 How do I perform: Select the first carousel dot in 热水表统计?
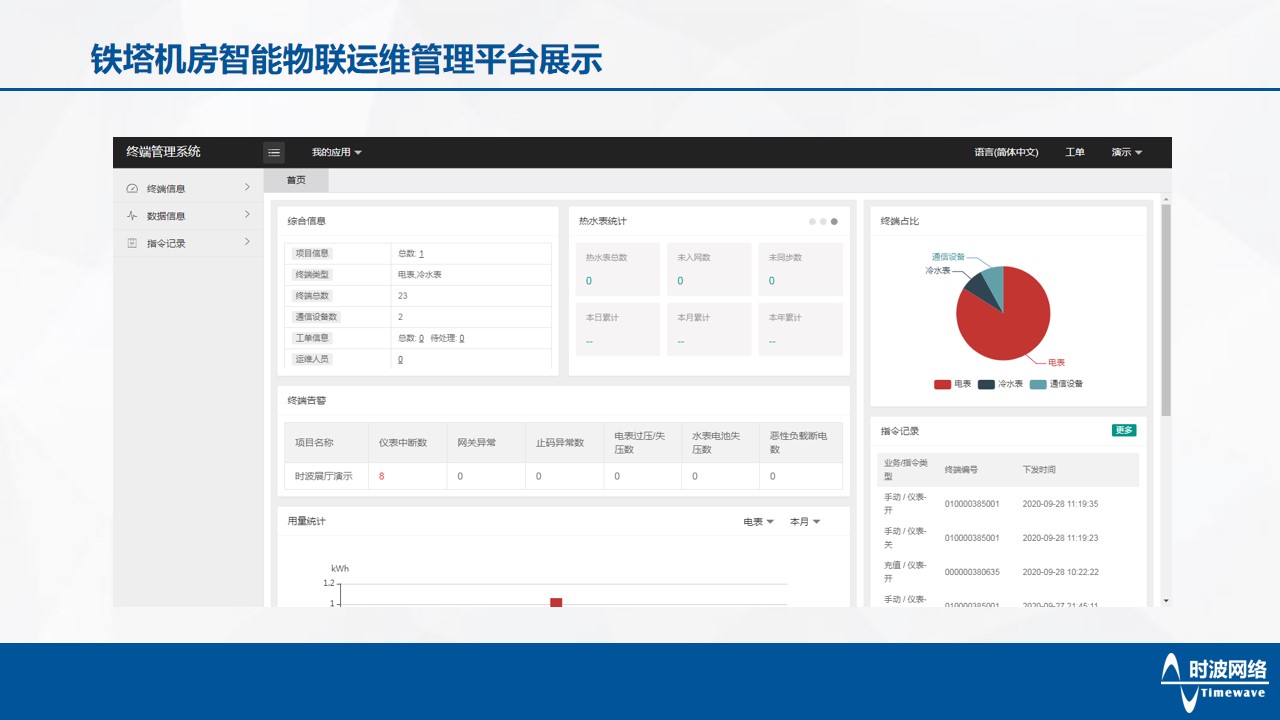812,221
